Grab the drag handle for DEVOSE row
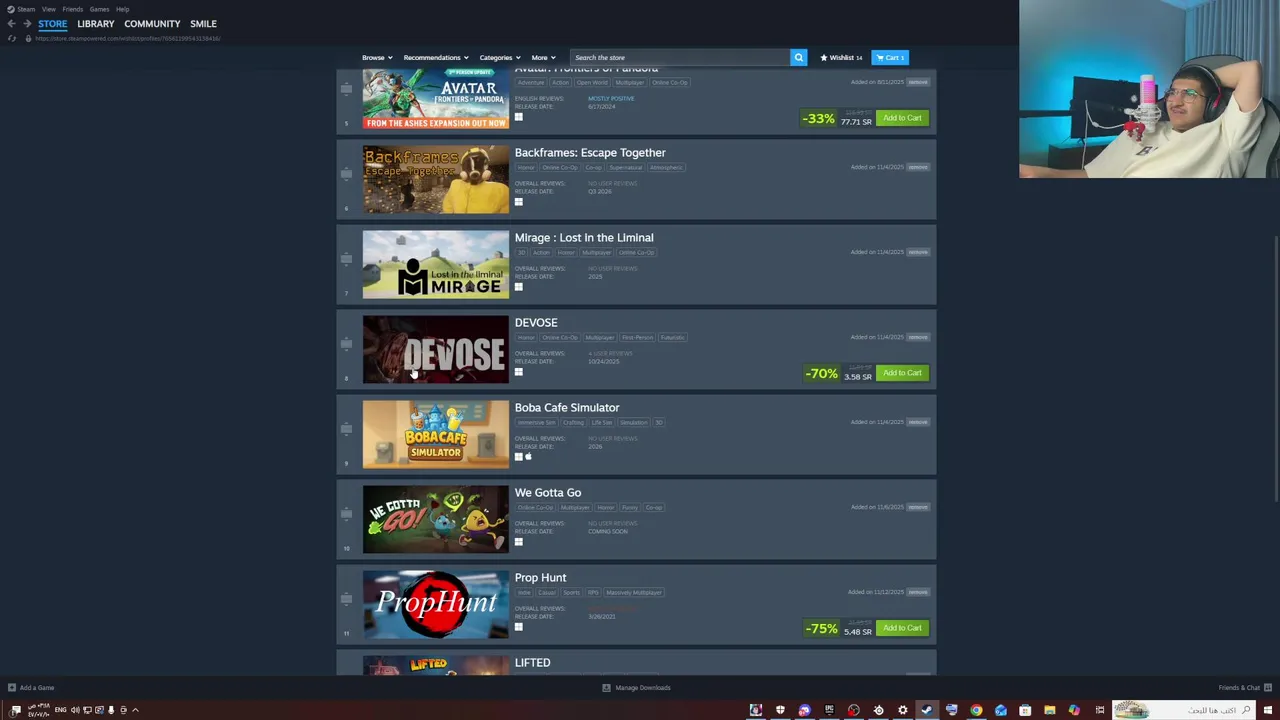 [x=346, y=344]
